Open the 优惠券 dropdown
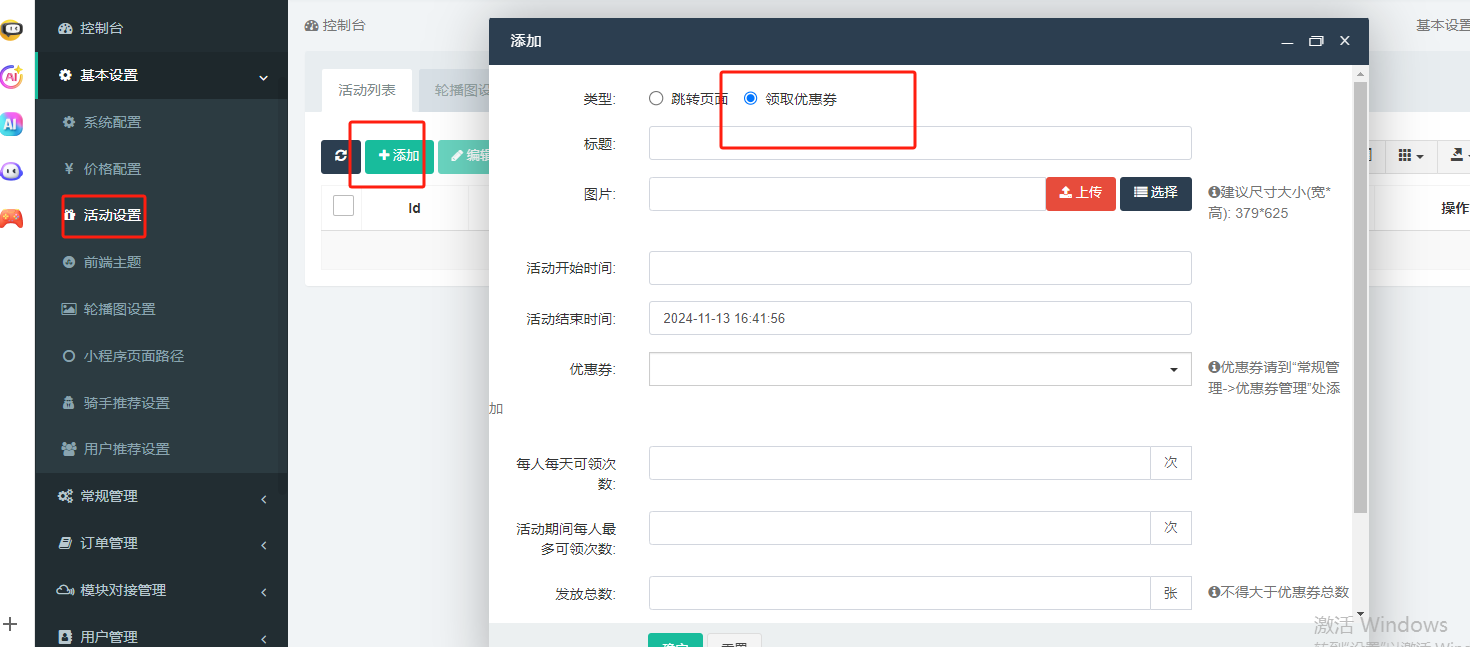The height and width of the screenshot is (647, 1470). pyautogui.click(x=920, y=369)
